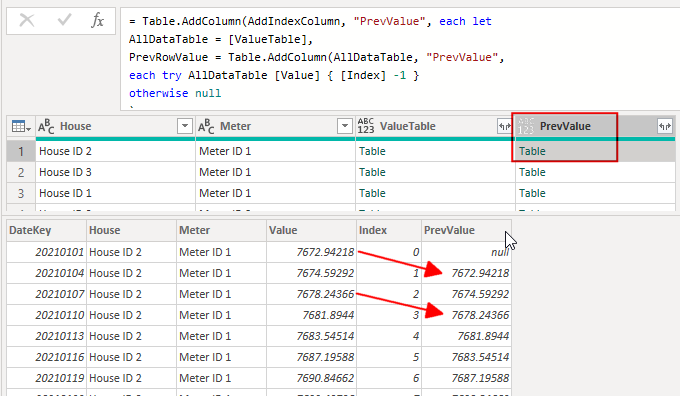The image size is (680, 396).
Task: Click the 'House ID 2' cell in row 1
Action: pos(115,151)
